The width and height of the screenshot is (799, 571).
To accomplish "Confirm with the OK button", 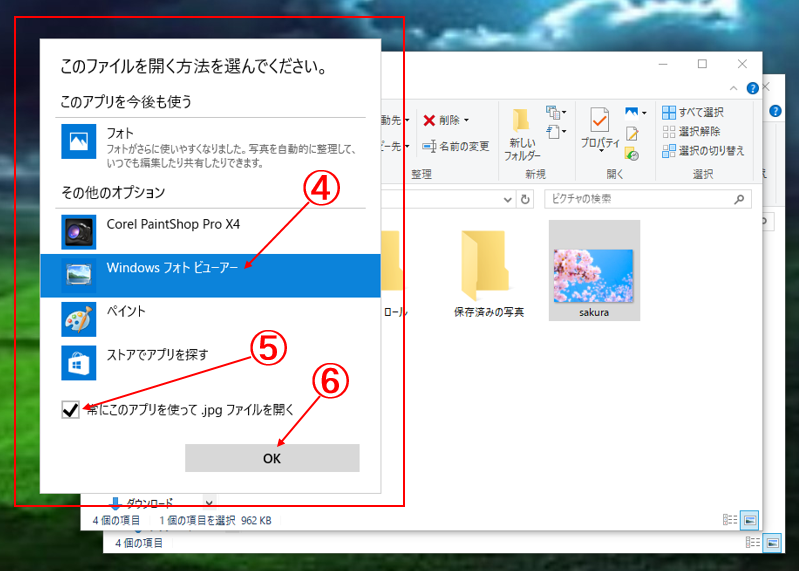I will (272, 458).
